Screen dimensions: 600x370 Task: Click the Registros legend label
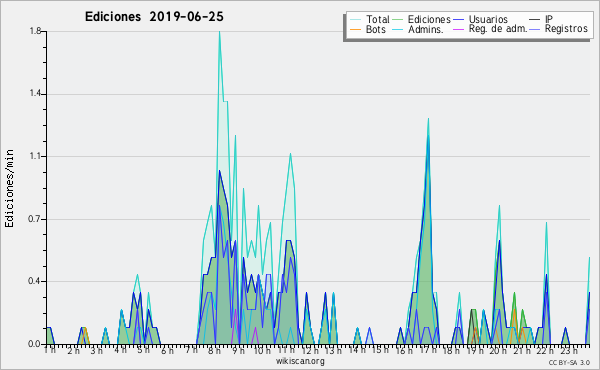pyautogui.click(x=566, y=29)
